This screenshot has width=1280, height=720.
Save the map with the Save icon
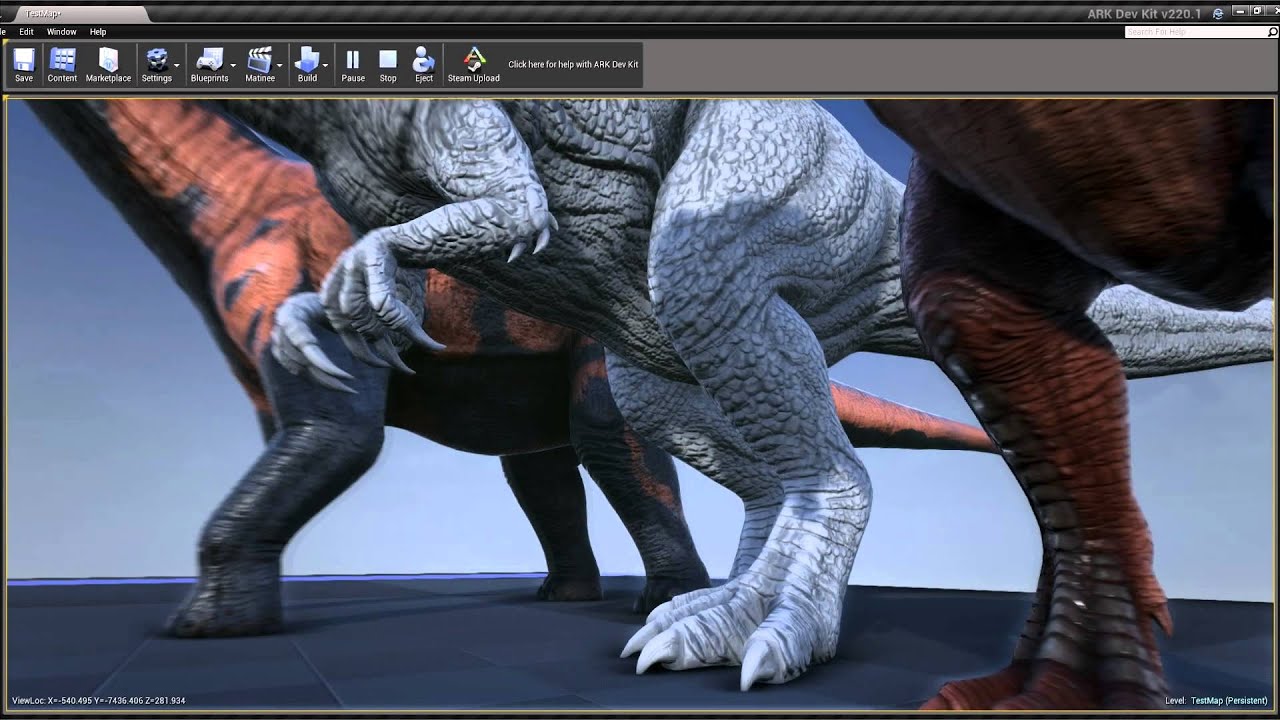pos(24,64)
